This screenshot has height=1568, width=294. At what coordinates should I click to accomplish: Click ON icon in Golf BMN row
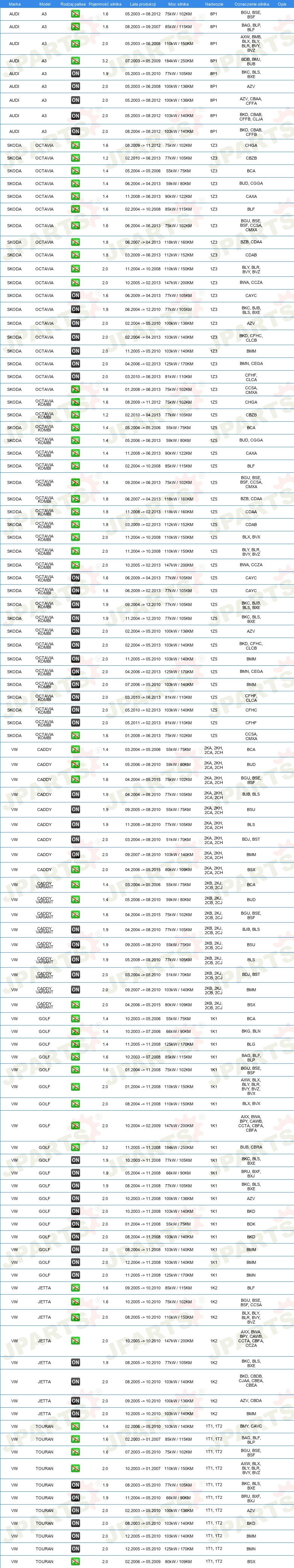pyautogui.click(x=75, y=1275)
